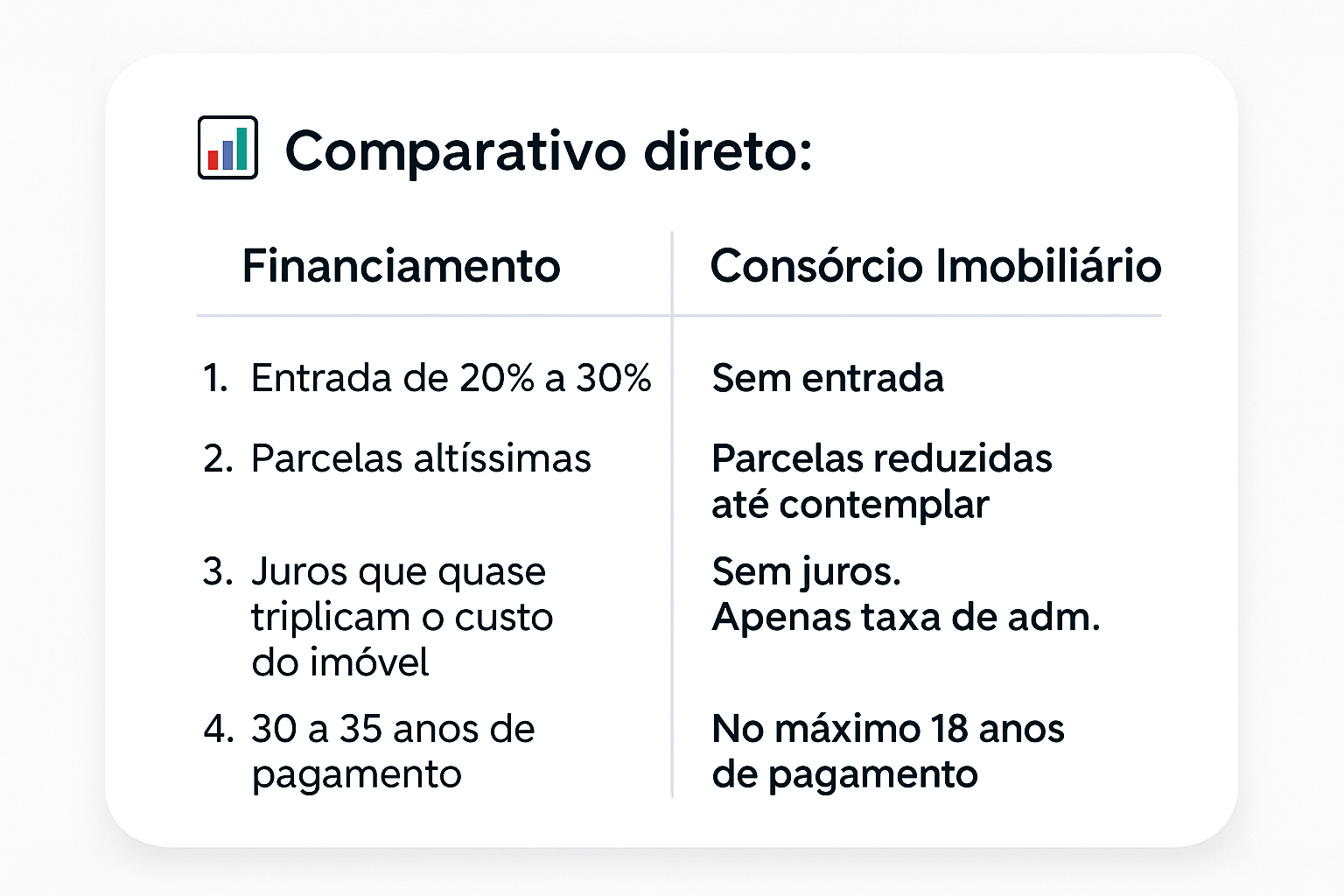Click list number 2
The width and height of the screenshot is (1344, 896).
pos(217,458)
